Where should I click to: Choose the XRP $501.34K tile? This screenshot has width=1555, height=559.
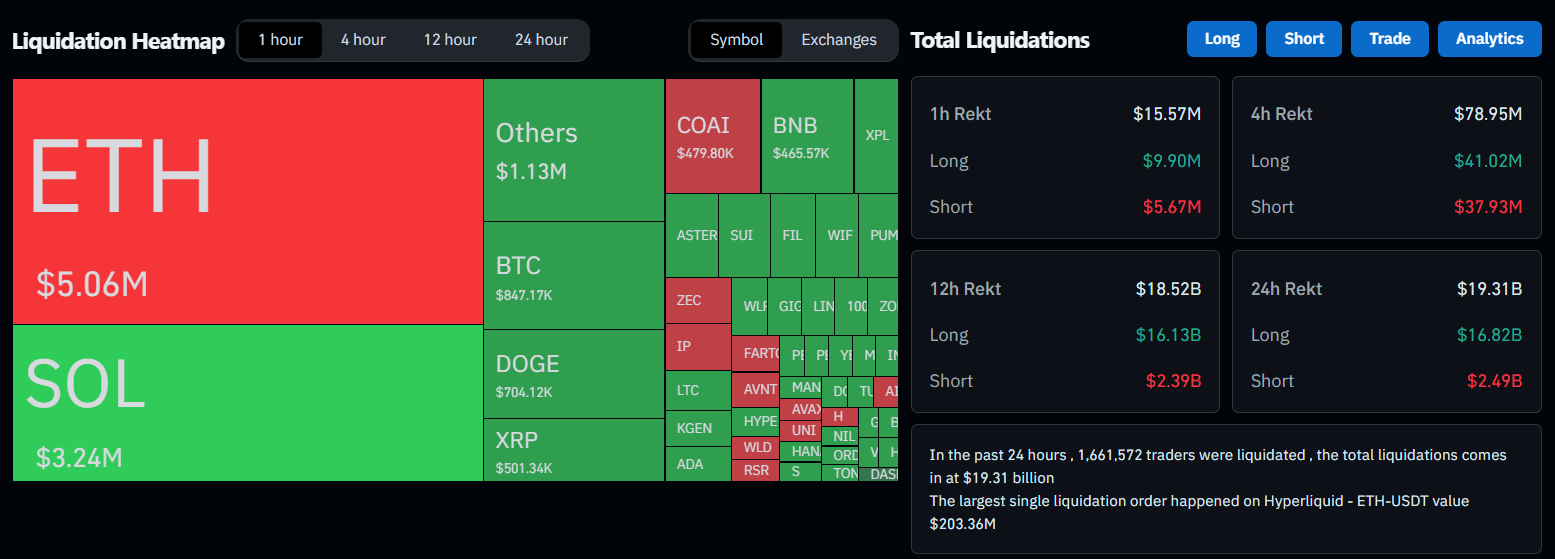tap(573, 450)
